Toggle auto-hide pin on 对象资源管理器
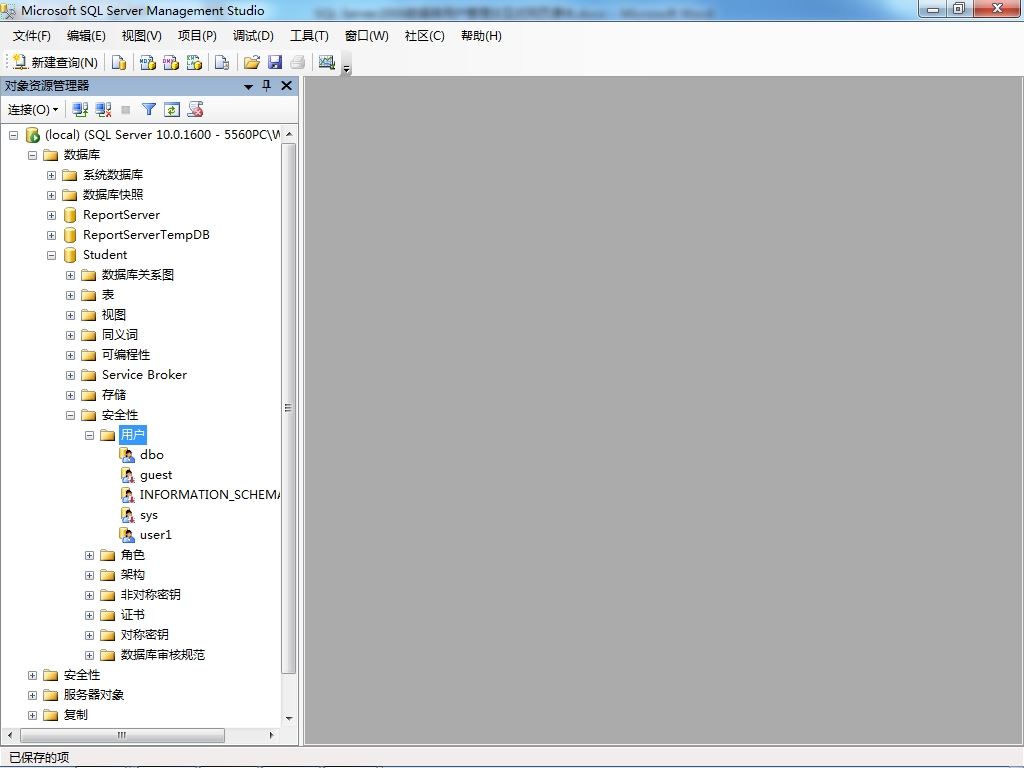The width and height of the screenshot is (1024, 768). [x=266, y=86]
